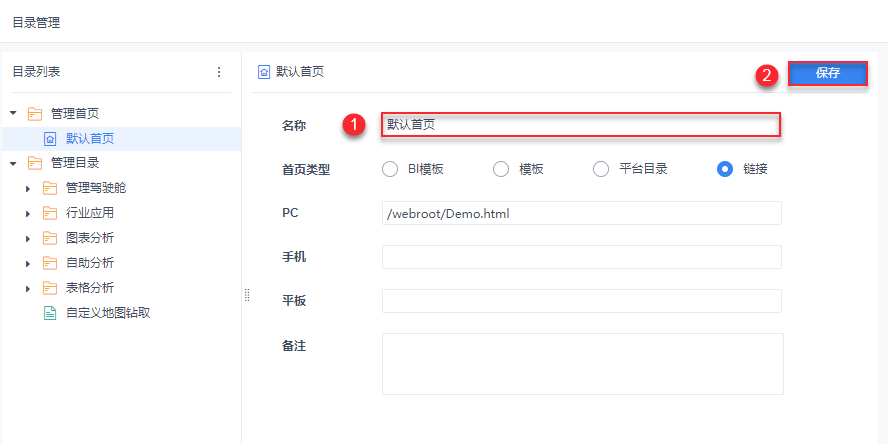Choose the 平台目录 radio button
888x444 pixels.
pyautogui.click(x=601, y=169)
